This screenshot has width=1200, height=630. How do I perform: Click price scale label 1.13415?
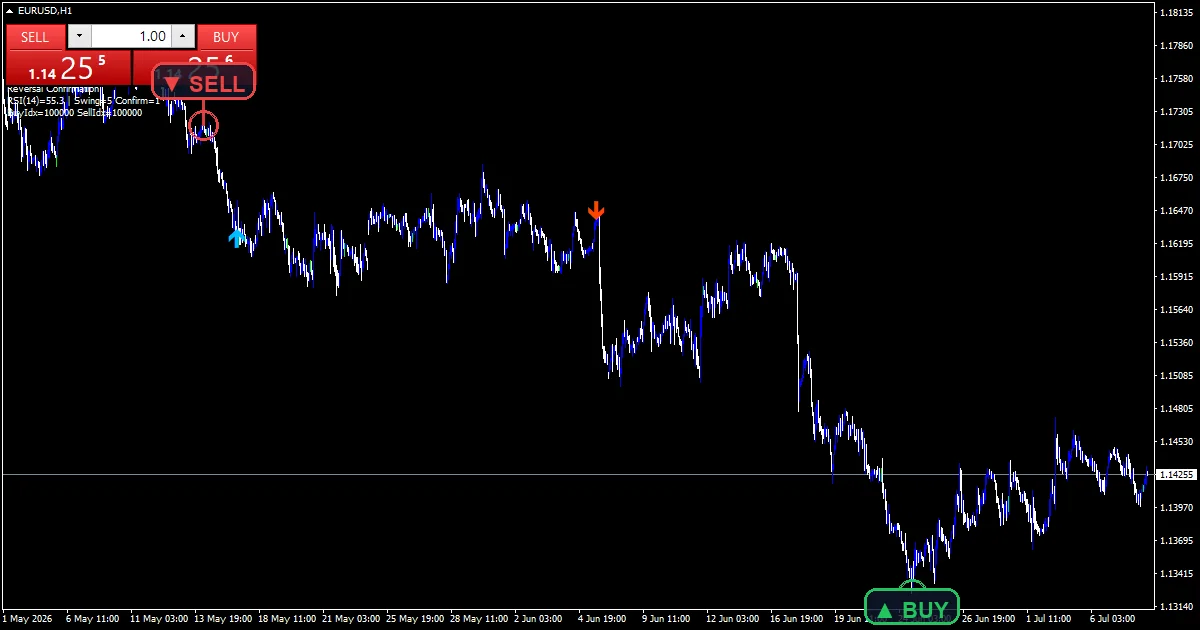[x=1176, y=574]
